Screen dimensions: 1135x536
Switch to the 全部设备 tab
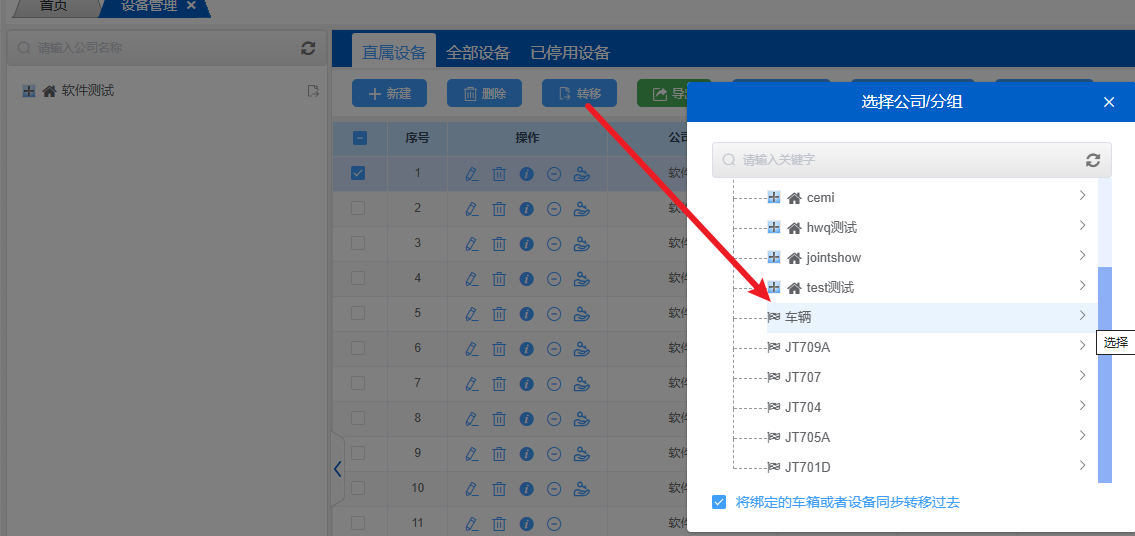tap(478, 53)
